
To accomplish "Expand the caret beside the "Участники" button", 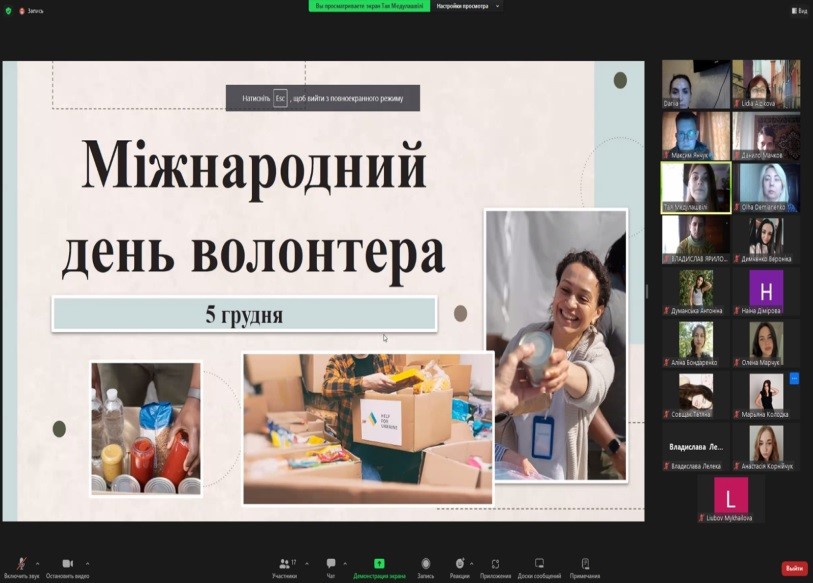I will click(x=307, y=563).
